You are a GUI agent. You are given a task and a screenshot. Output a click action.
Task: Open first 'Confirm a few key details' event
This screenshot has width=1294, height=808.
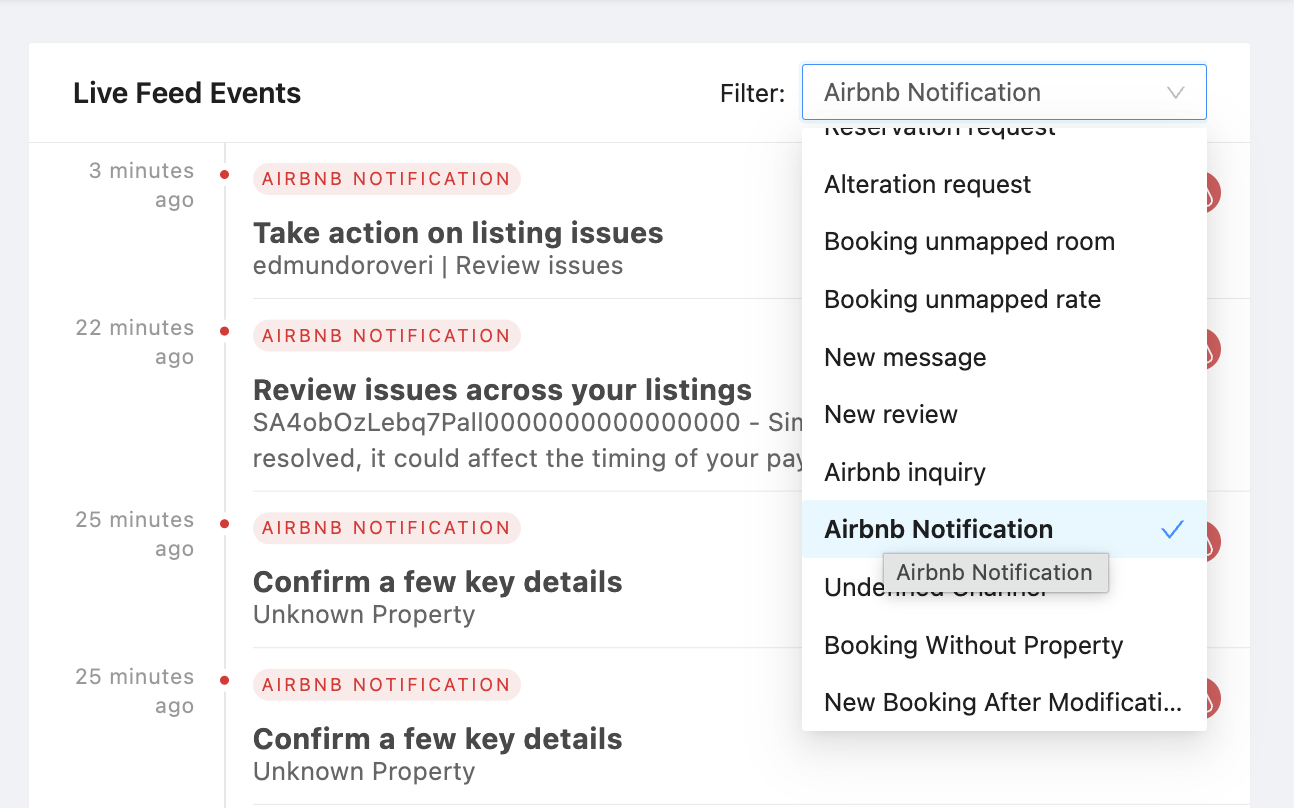438,582
